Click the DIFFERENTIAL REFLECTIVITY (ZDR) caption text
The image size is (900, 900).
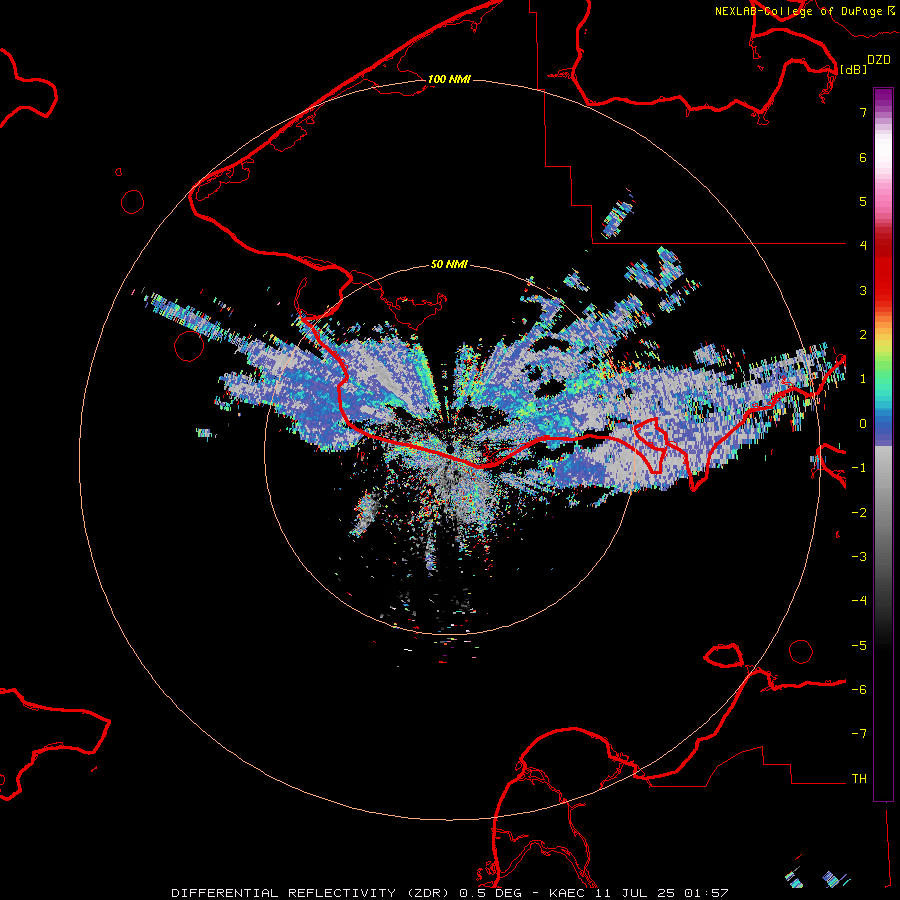[x=312, y=893]
